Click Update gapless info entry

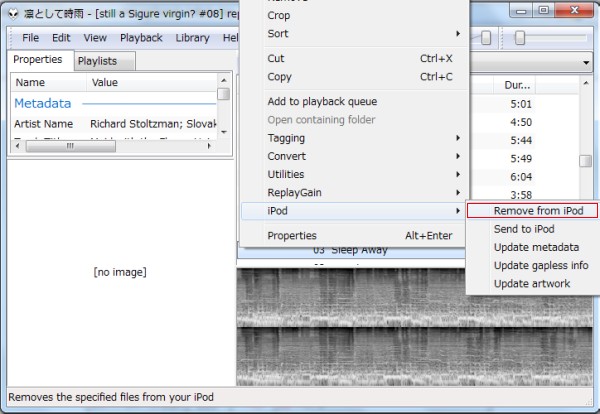(x=540, y=265)
